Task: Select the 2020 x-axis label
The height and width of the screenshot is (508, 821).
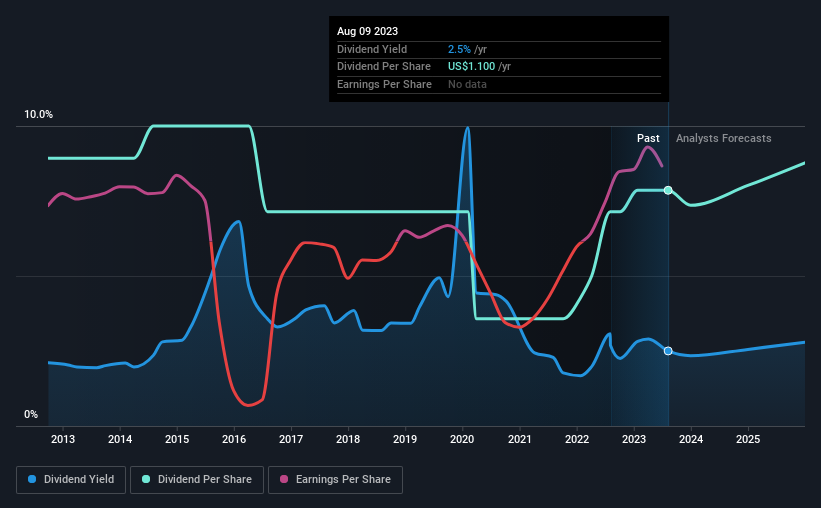Action: tap(462, 439)
